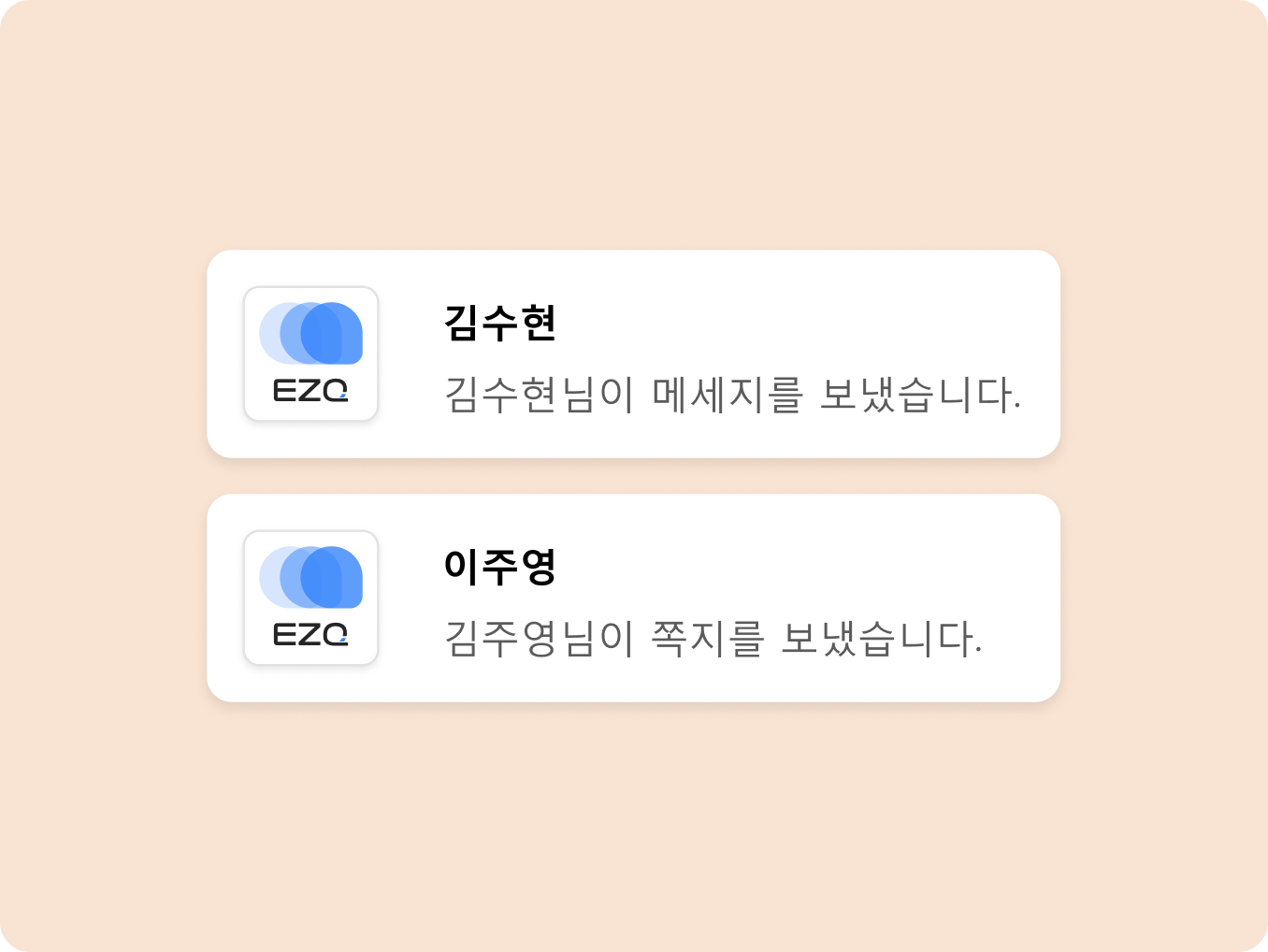This screenshot has height=952, width=1268.
Task: Click the EZQ app icon beside 이주영
Action: 310,598
